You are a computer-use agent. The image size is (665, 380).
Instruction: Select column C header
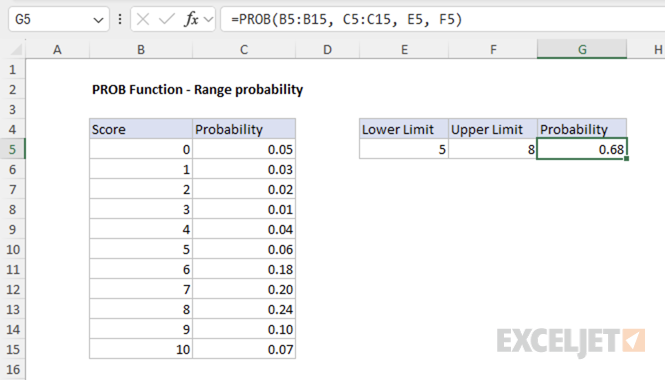point(244,50)
